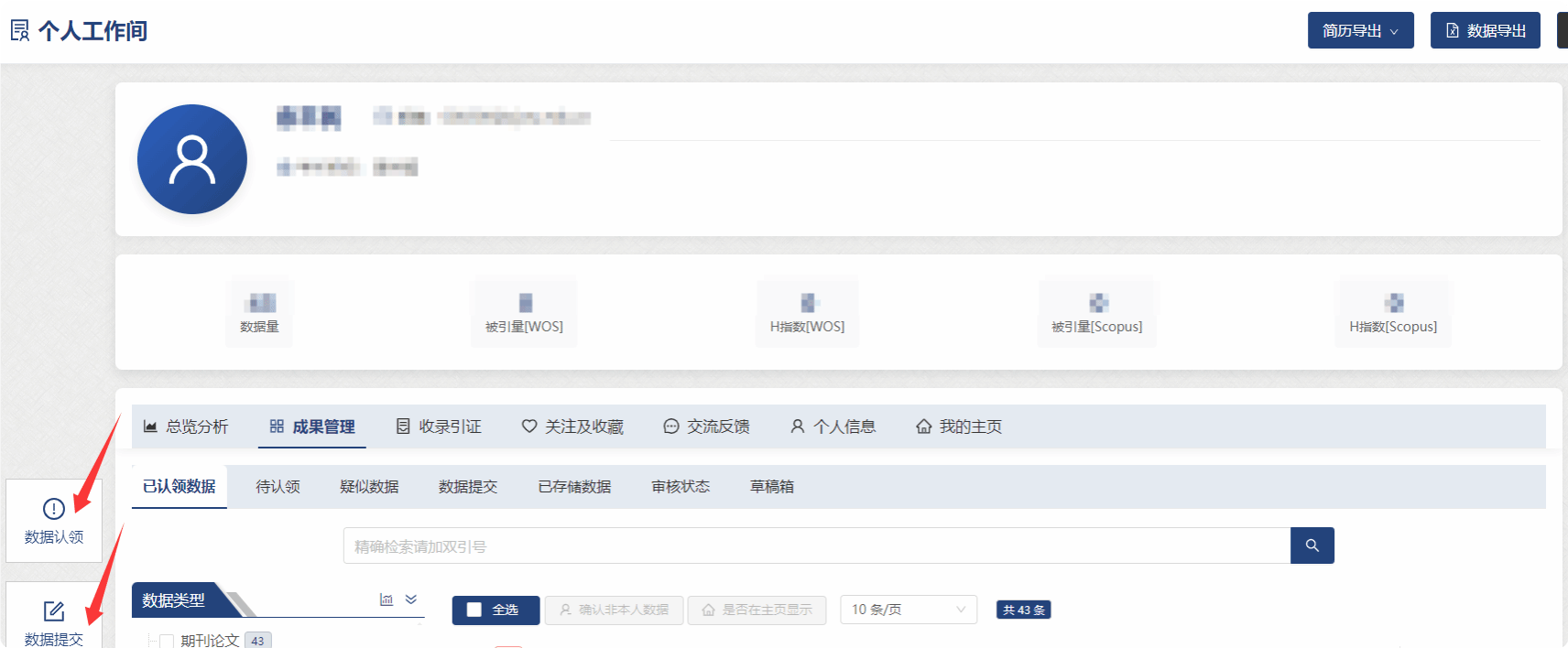Check the 期刊论文 checkbox
This screenshot has height=648, width=1568.
click(167, 641)
